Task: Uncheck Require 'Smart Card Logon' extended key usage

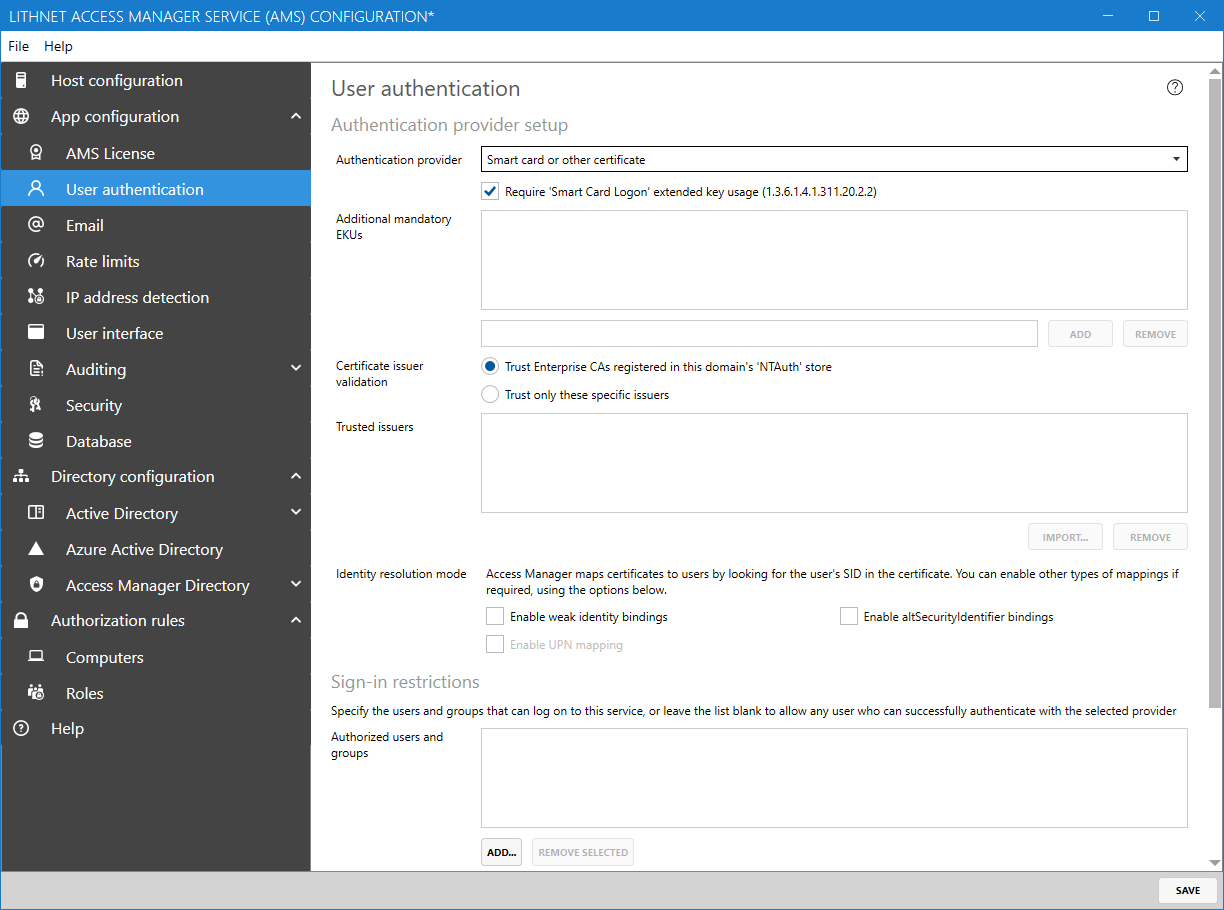Action: [x=490, y=191]
